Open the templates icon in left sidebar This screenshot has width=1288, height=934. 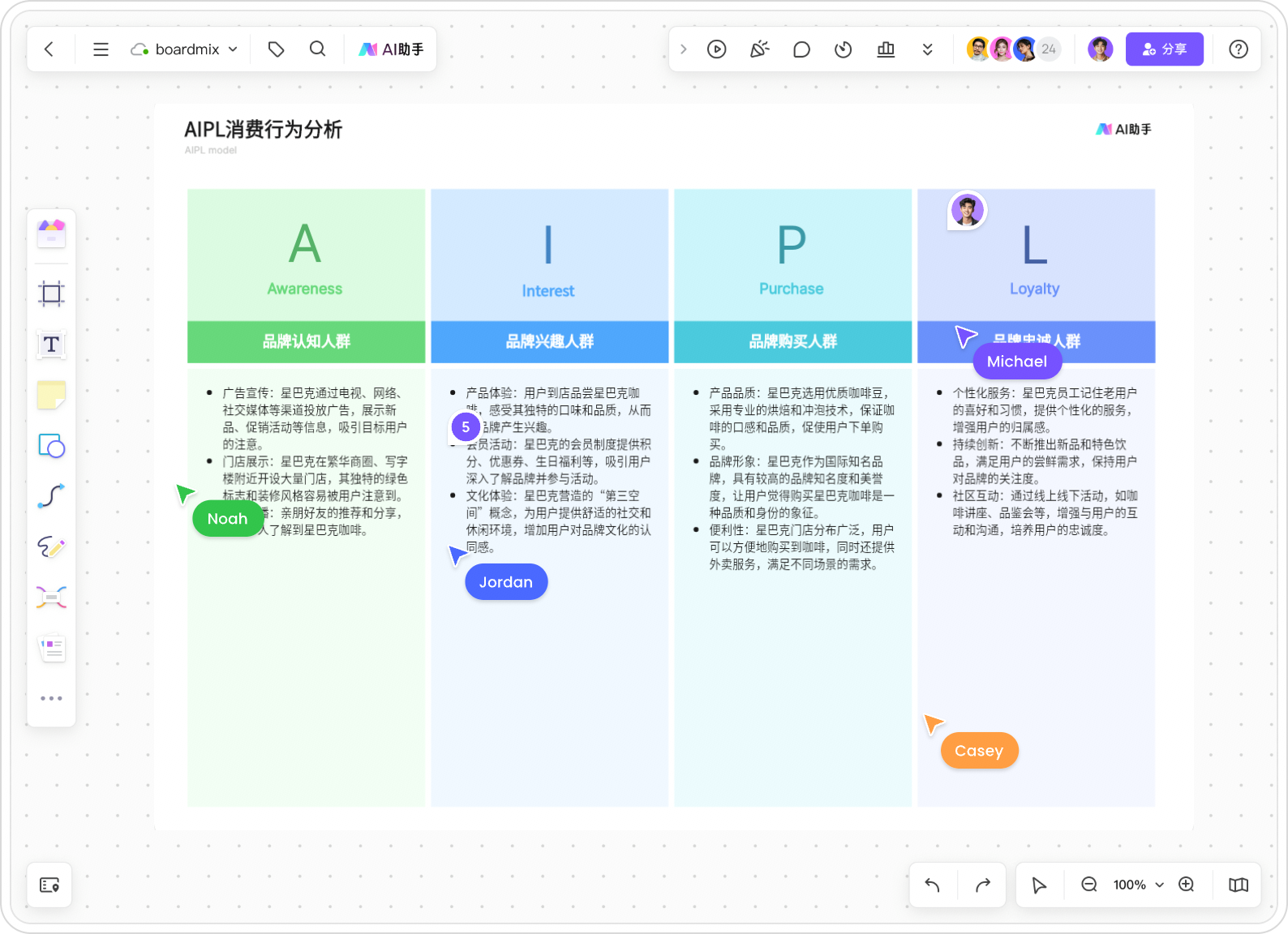pyautogui.click(x=51, y=233)
